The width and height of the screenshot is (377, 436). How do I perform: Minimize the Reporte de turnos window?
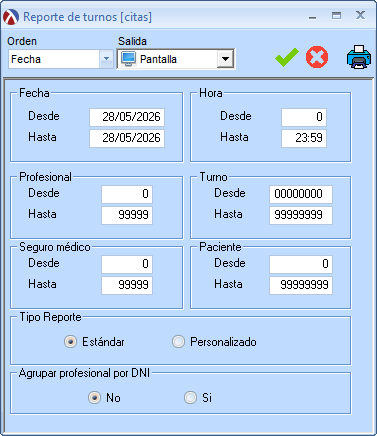pyautogui.click(x=312, y=17)
